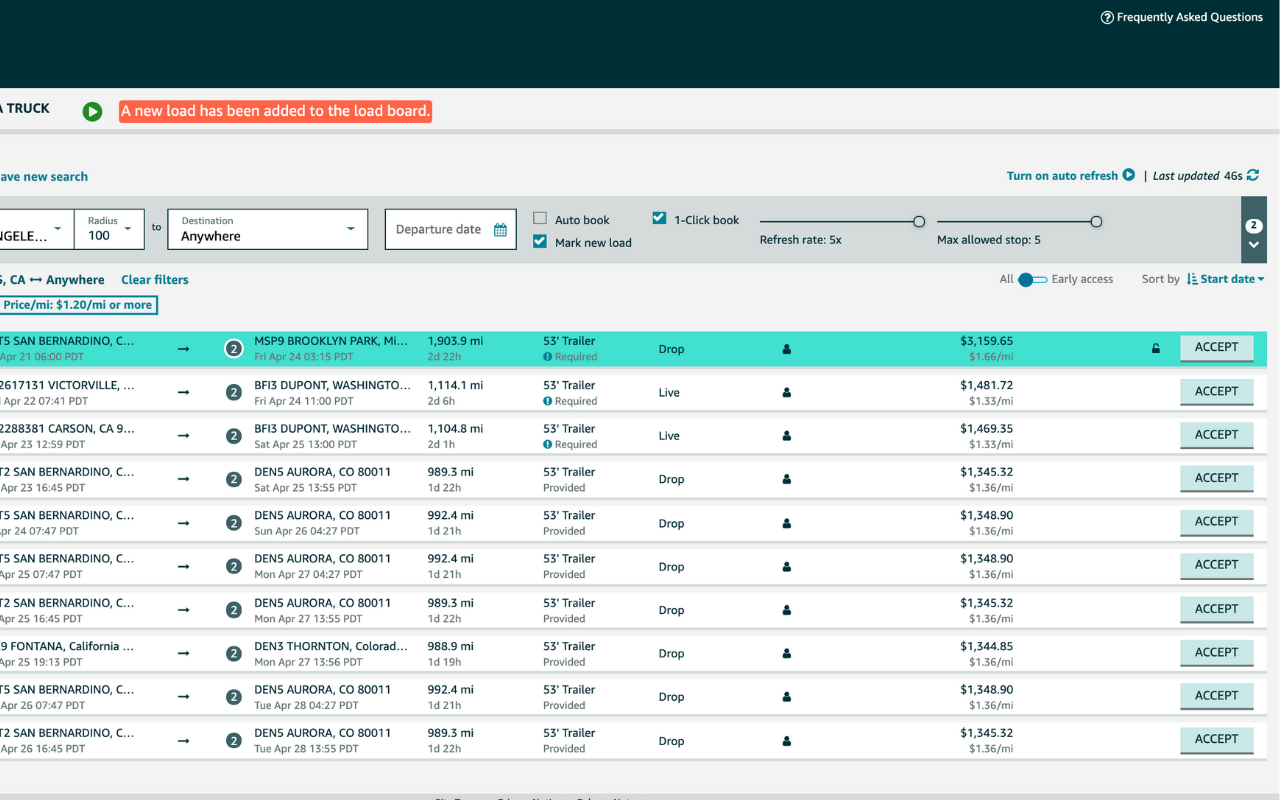Accept the load arriving Mon Apr 27 04:27
Viewport: 1280px width, 800px height.
(x=1216, y=566)
